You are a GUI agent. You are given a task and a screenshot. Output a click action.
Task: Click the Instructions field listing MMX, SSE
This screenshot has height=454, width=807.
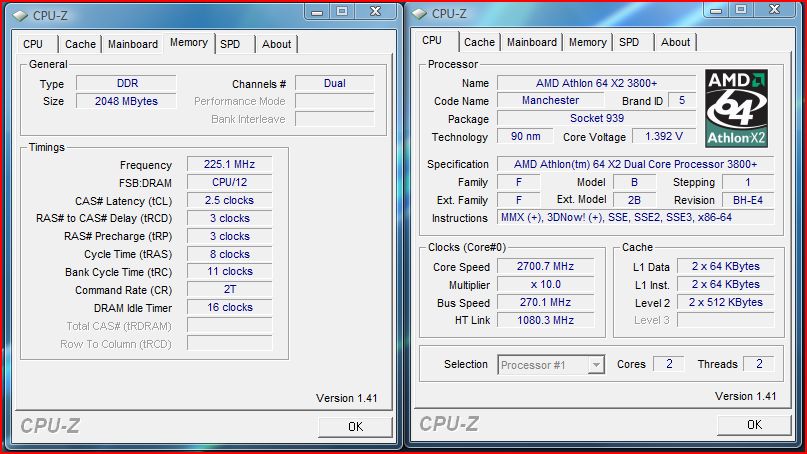coord(636,217)
